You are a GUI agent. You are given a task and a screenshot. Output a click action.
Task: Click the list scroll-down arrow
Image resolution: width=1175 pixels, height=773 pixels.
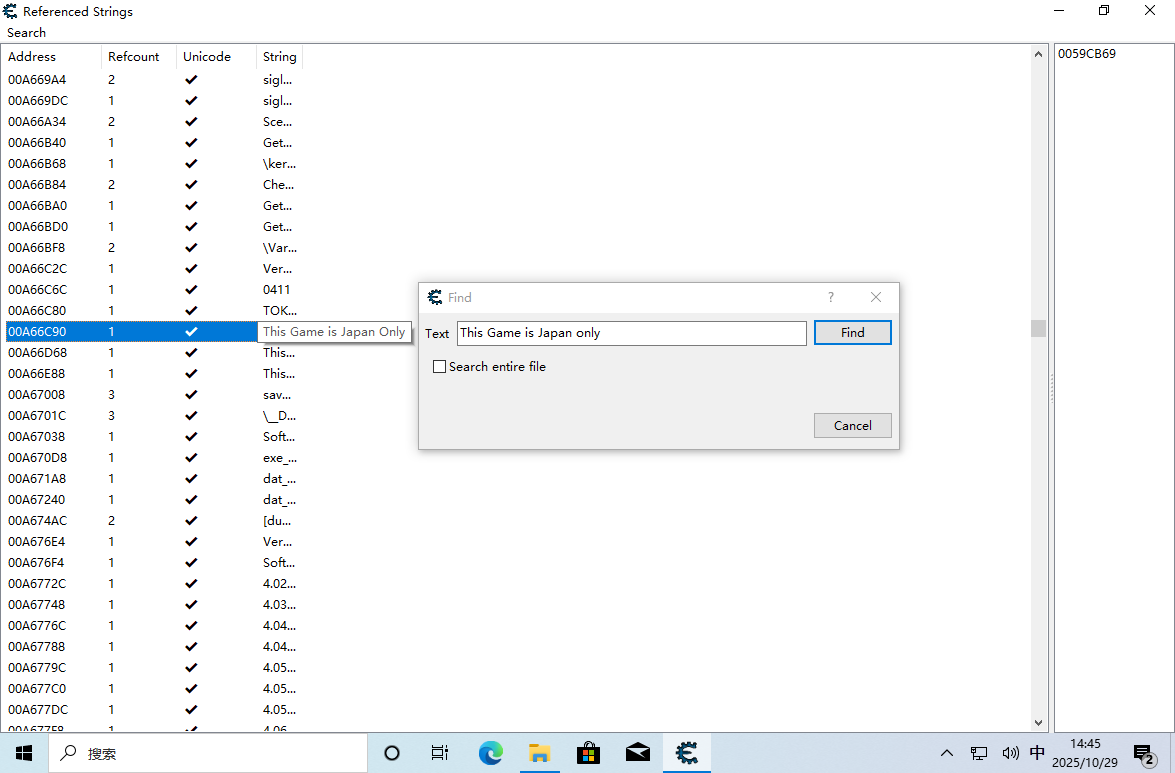1038,722
